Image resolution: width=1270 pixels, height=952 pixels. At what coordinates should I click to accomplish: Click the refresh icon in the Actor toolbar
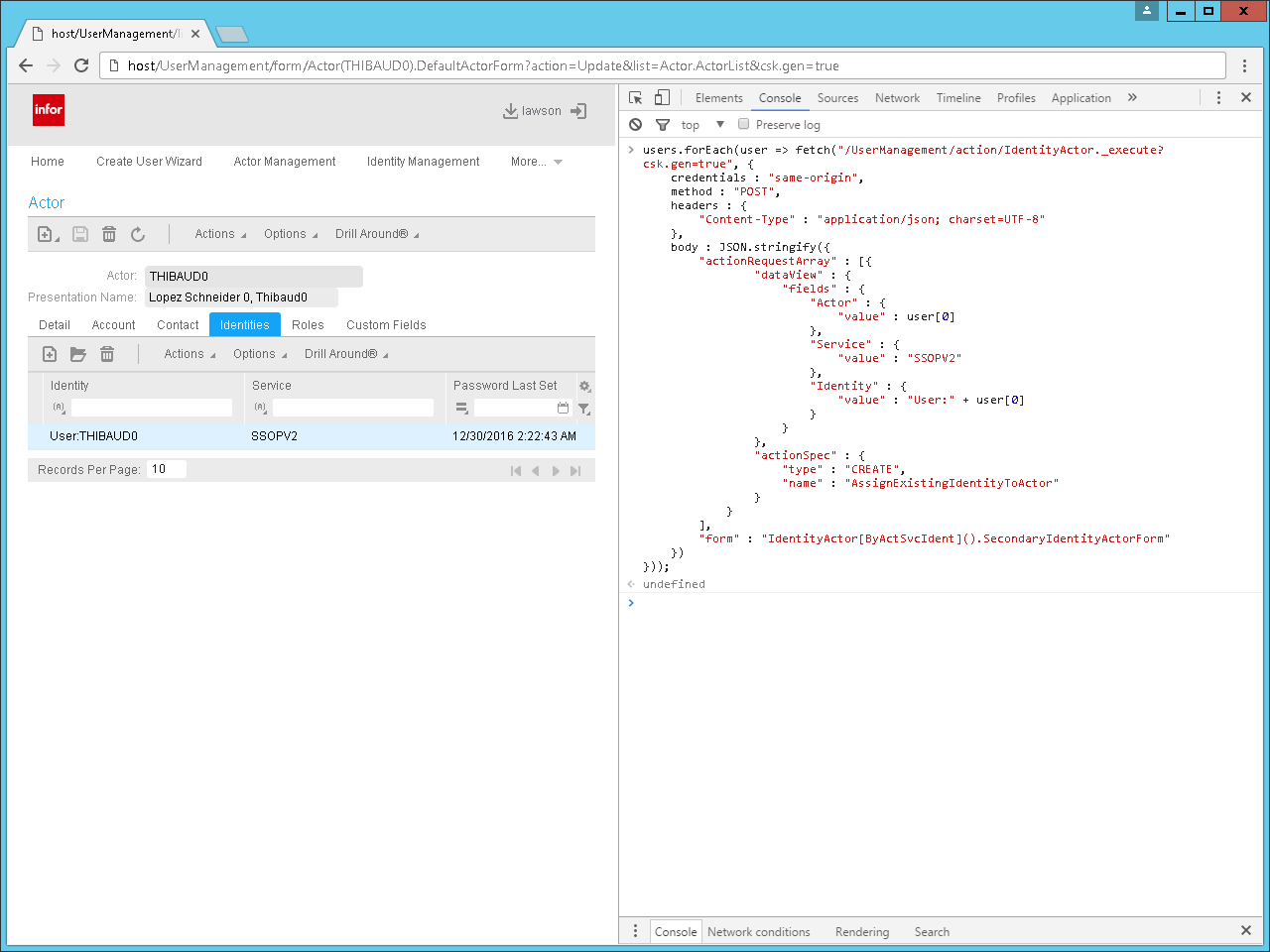pos(138,234)
